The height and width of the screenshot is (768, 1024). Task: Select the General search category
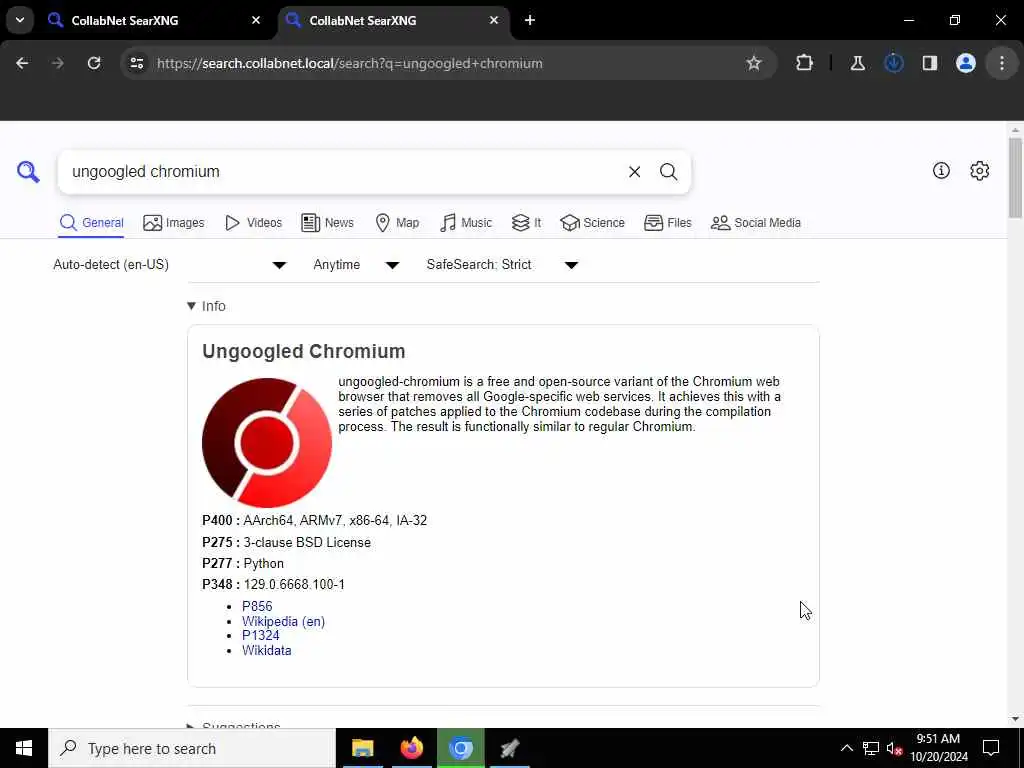(91, 223)
